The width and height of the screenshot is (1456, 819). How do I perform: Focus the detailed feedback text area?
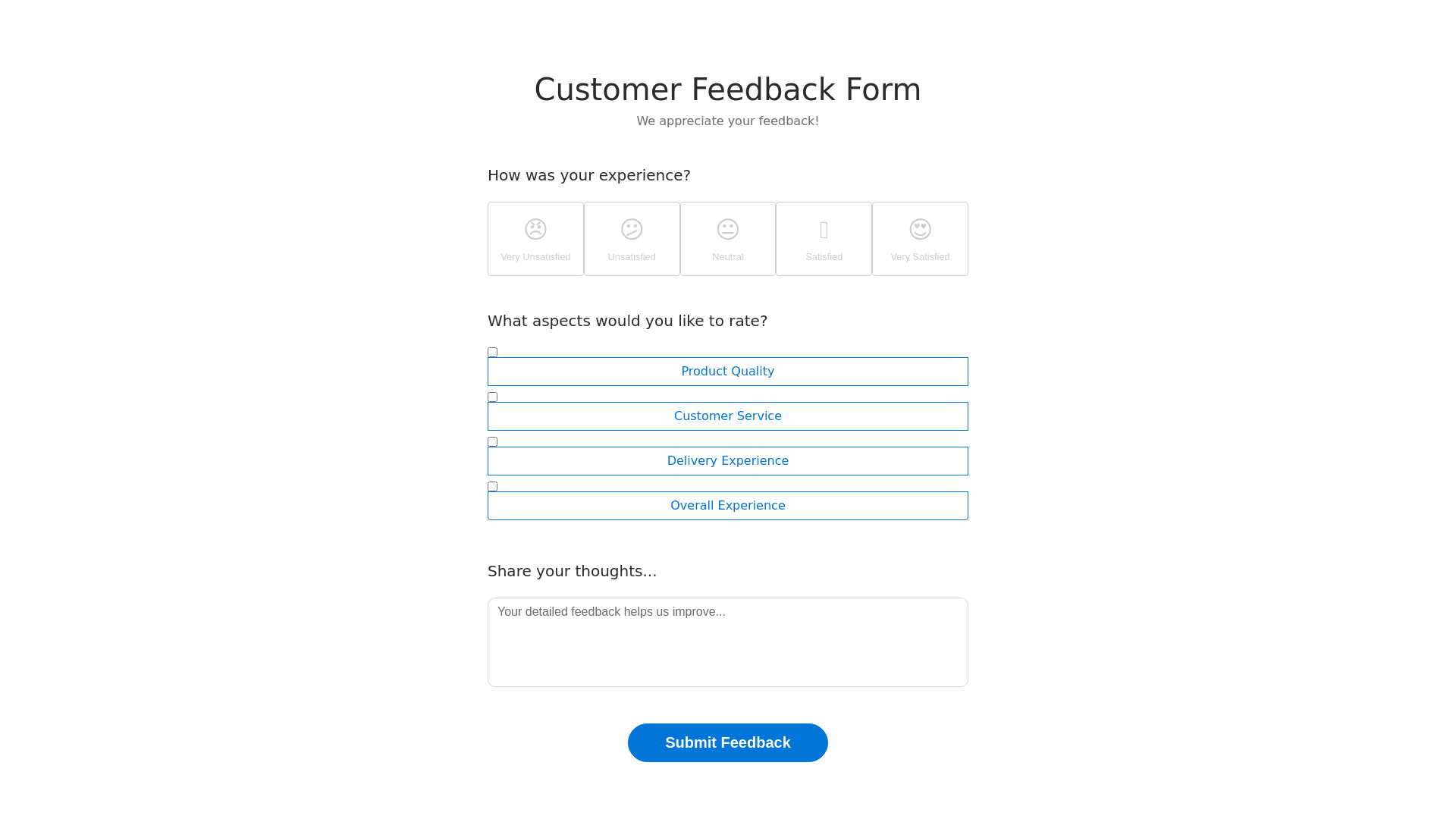tap(728, 642)
